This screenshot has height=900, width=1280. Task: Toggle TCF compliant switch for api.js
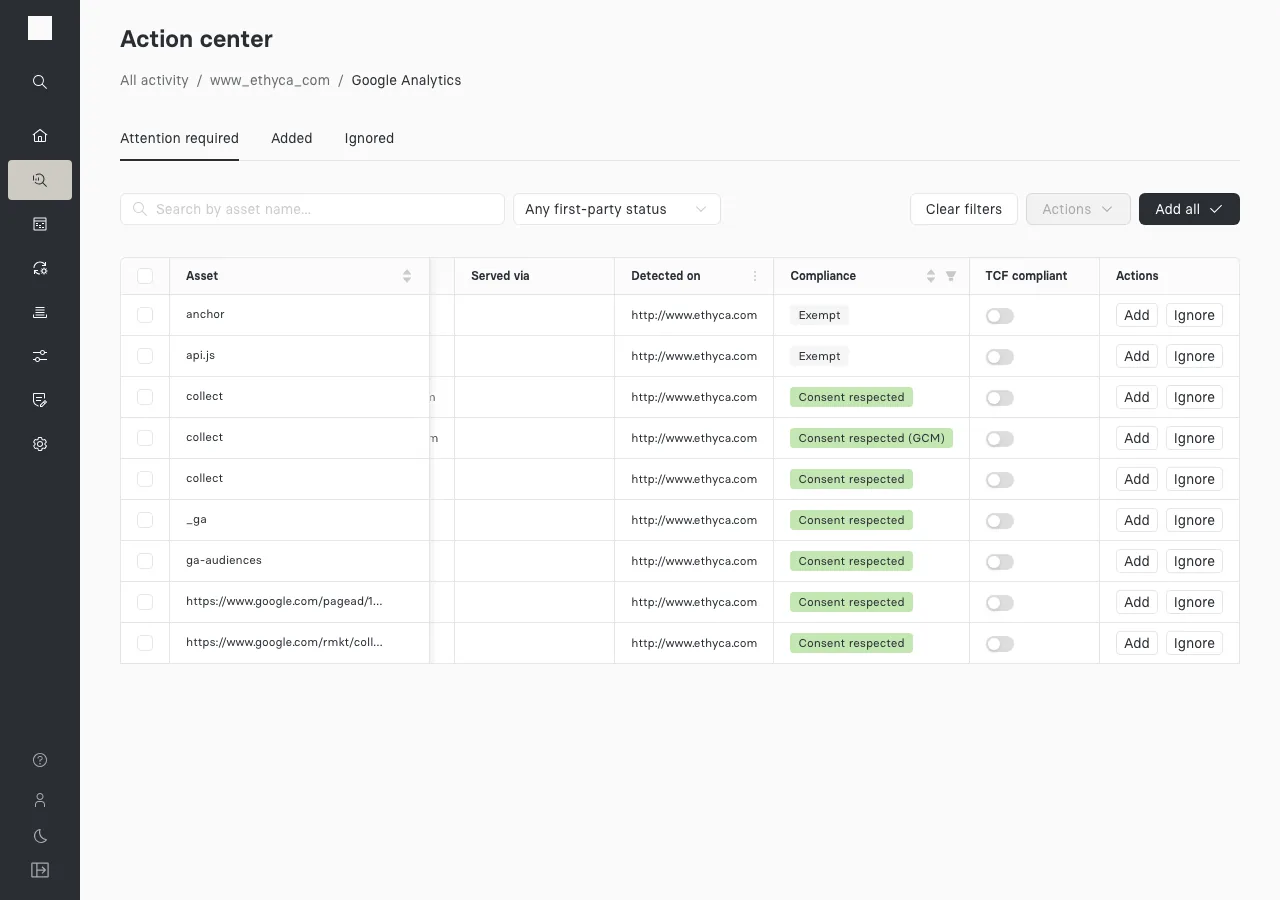[1000, 357]
